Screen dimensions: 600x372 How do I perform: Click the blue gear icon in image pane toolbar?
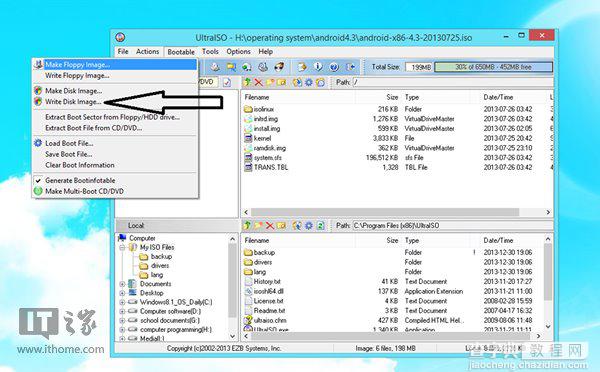click(308, 82)
